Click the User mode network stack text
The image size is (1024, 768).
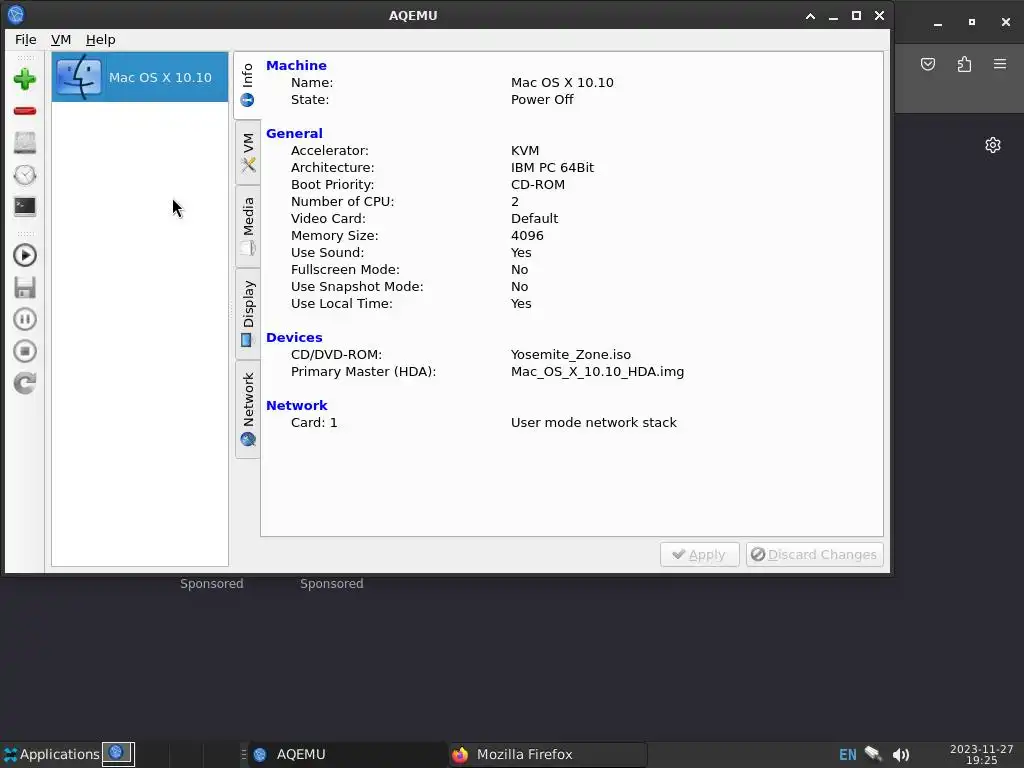tap(594, 423)
